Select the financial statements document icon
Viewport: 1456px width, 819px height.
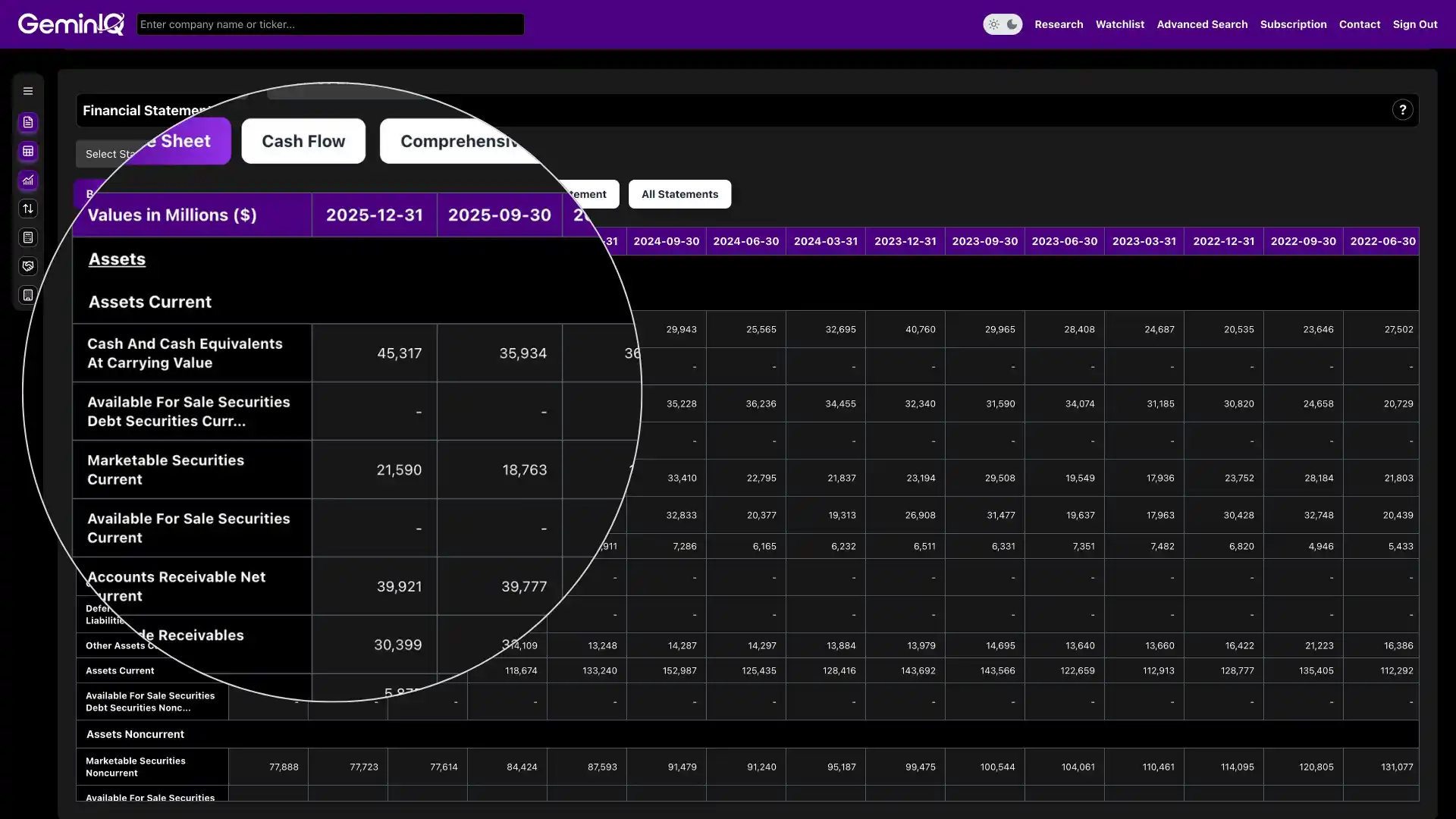point(28,122)
